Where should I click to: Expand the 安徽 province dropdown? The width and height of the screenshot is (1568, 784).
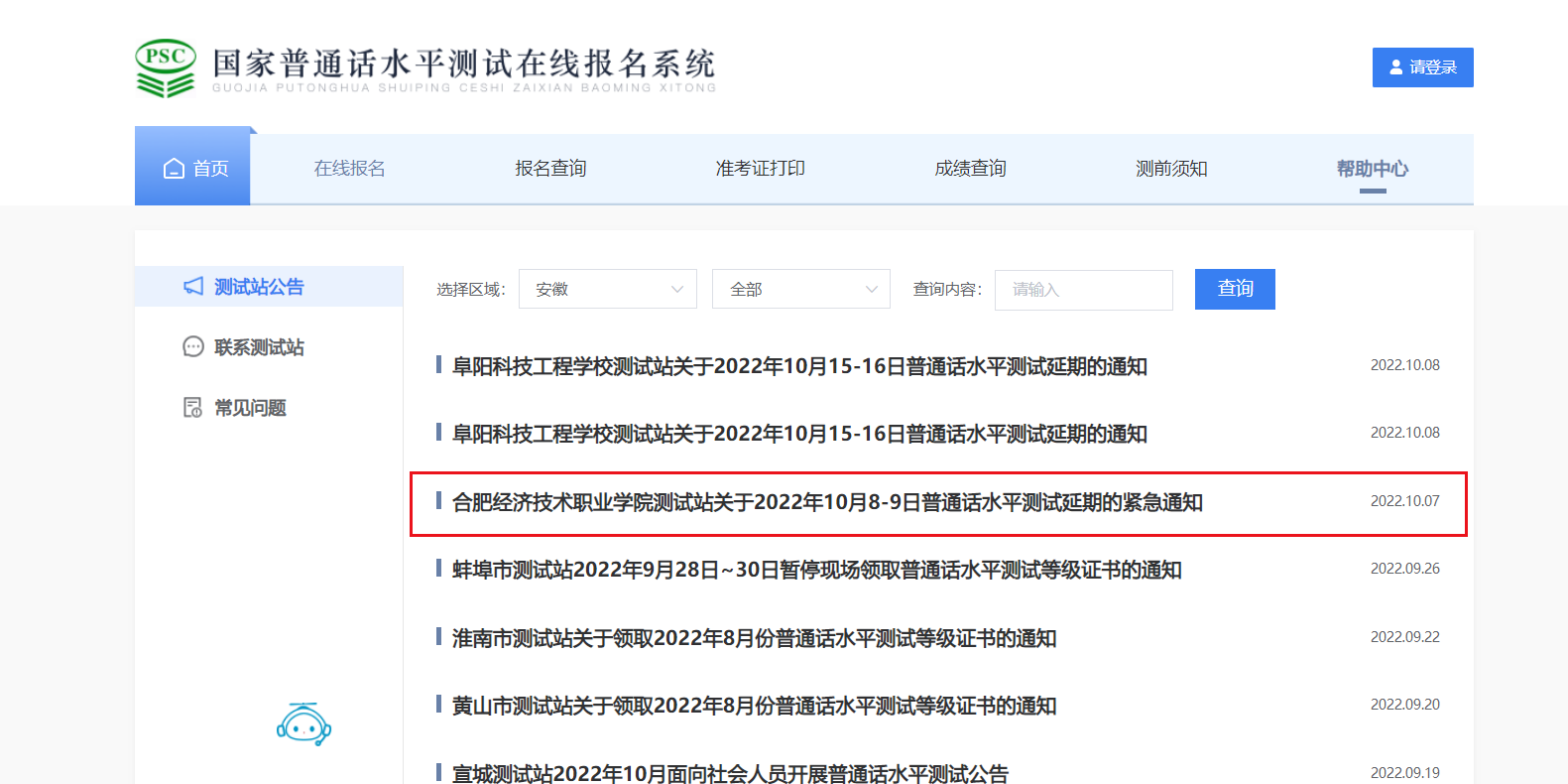[x=607, y=289]
